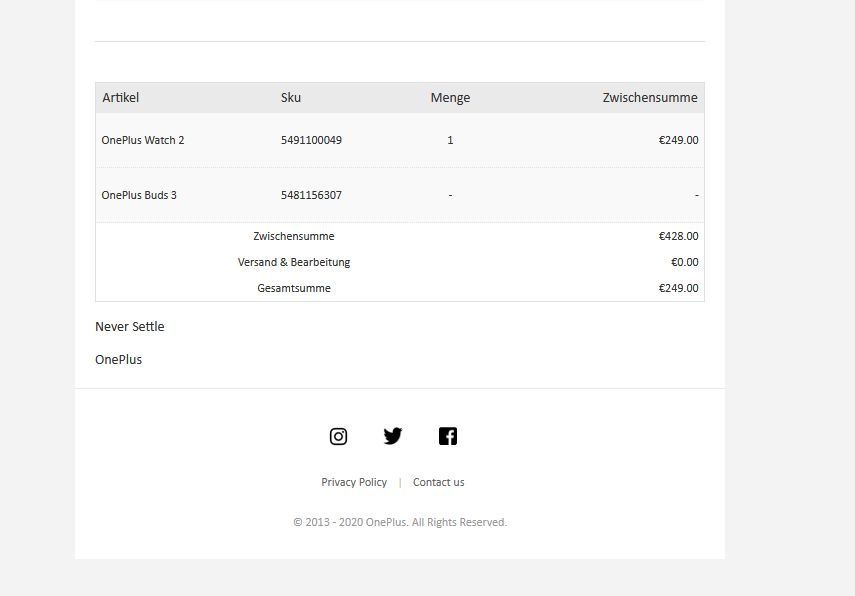Click the Zwischensumme column header

[650, 98]
